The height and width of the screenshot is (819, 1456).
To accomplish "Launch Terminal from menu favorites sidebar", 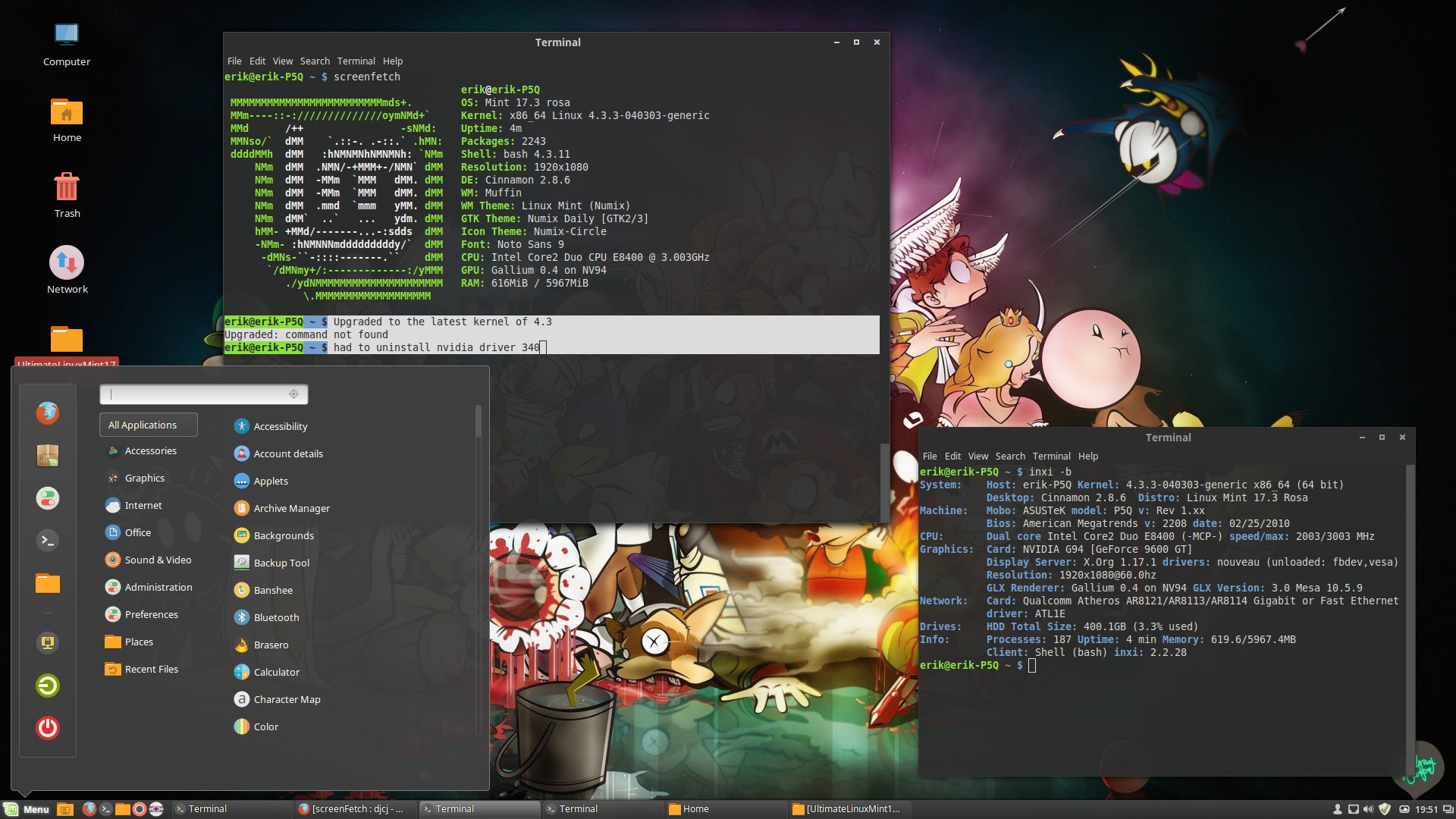I will tap(47, 541).
